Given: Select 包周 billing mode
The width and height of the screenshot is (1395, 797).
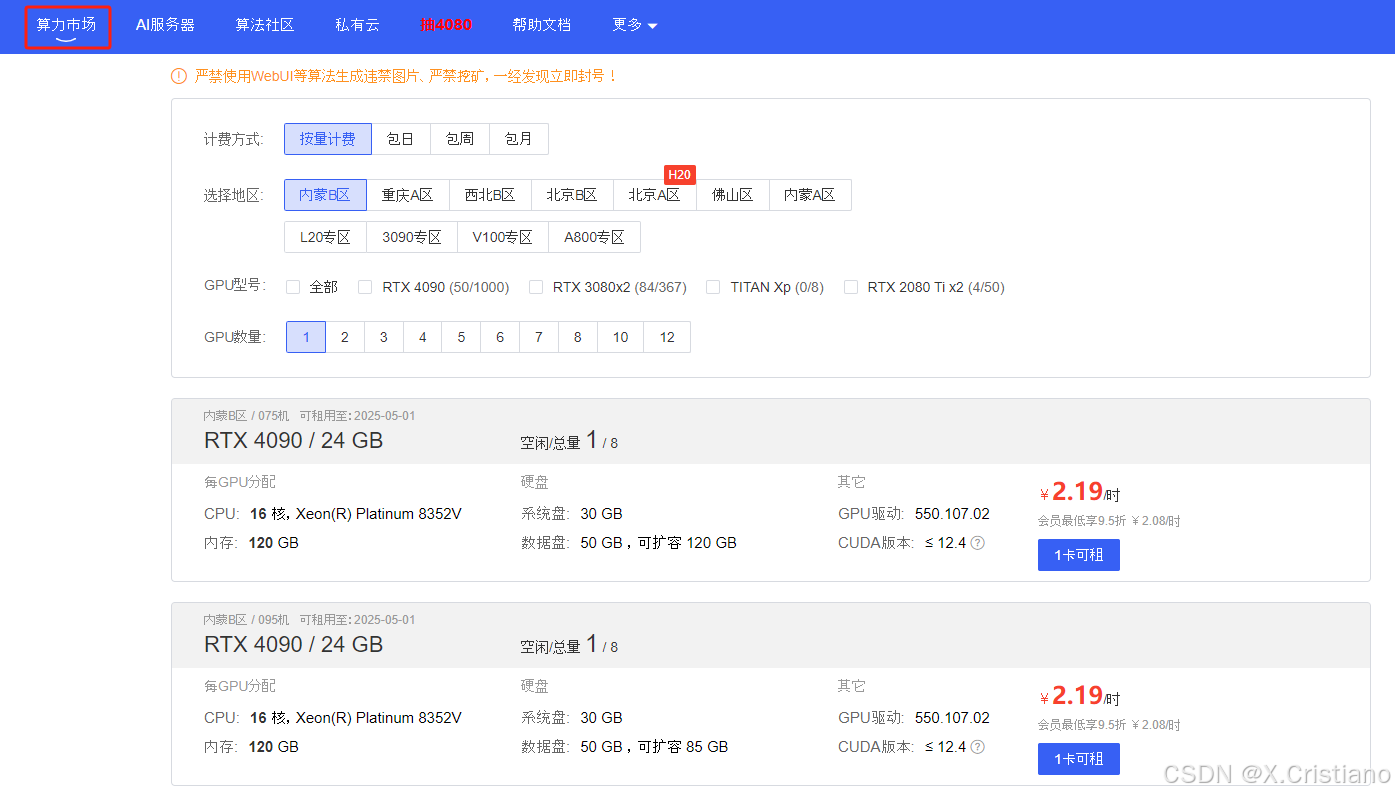Looking at the screenshot, I should click(460, 139).
